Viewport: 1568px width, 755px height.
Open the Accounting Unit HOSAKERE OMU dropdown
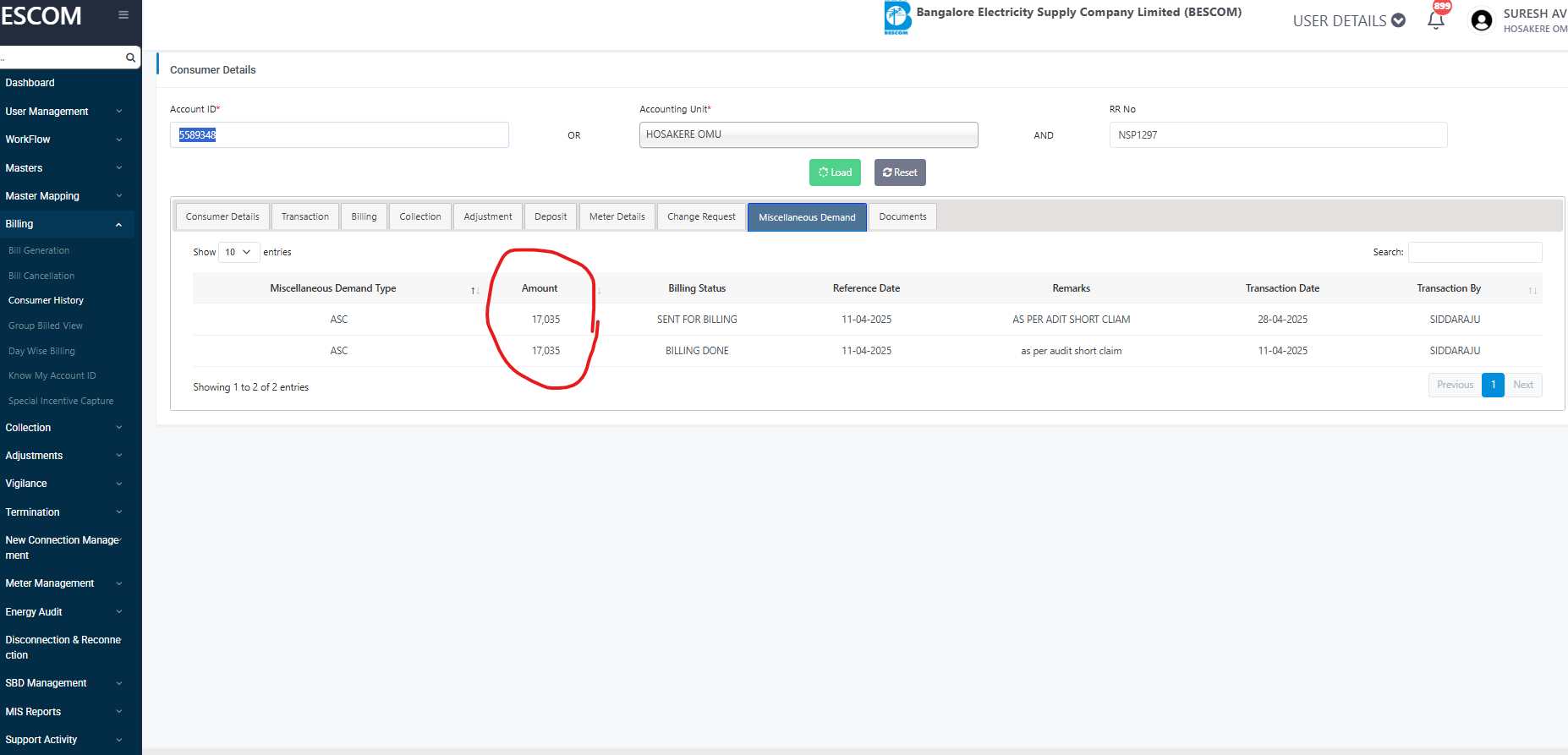click(809, 134)
